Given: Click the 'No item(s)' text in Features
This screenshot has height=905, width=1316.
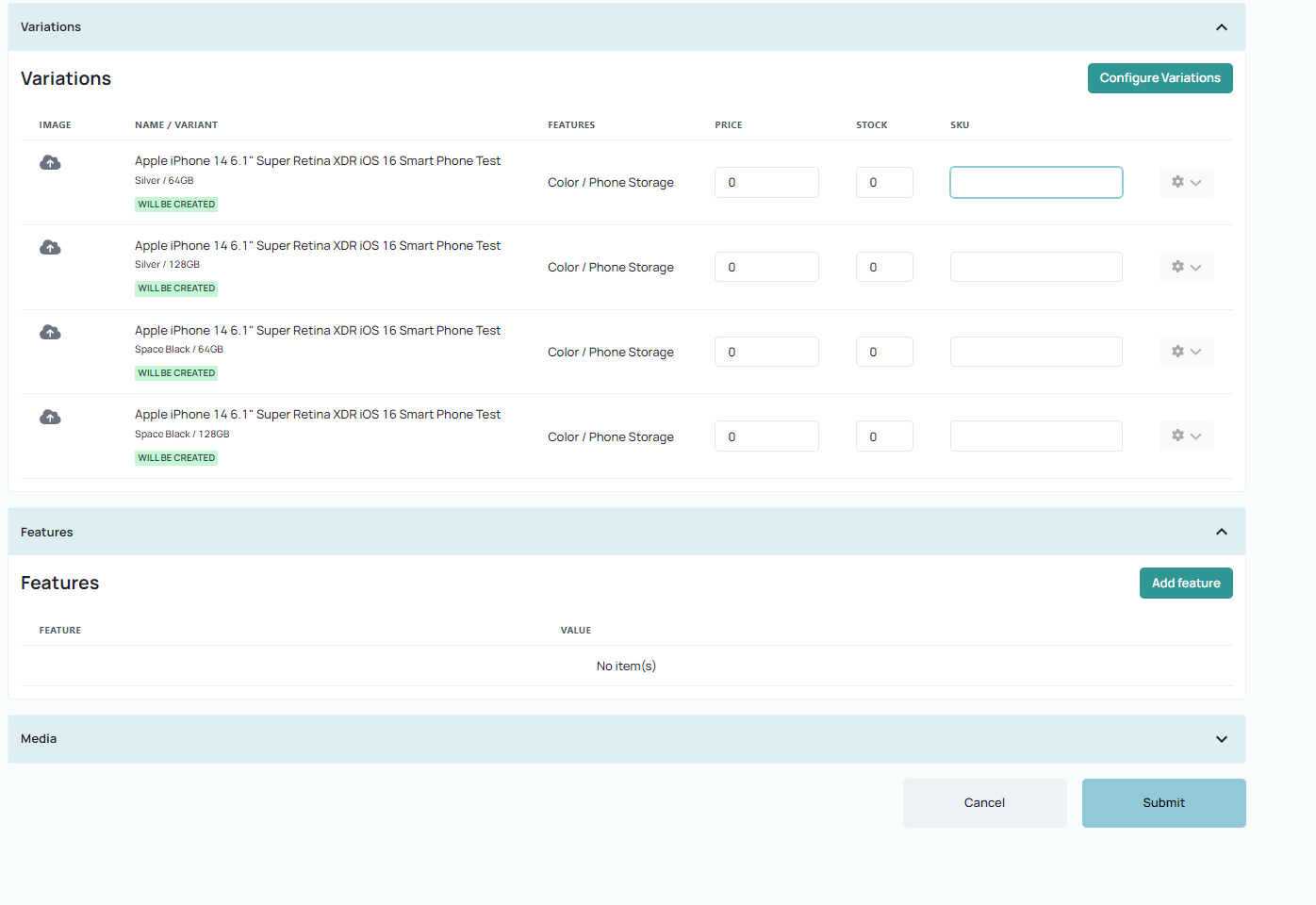Looking at the screenshot, I should 626,666.
